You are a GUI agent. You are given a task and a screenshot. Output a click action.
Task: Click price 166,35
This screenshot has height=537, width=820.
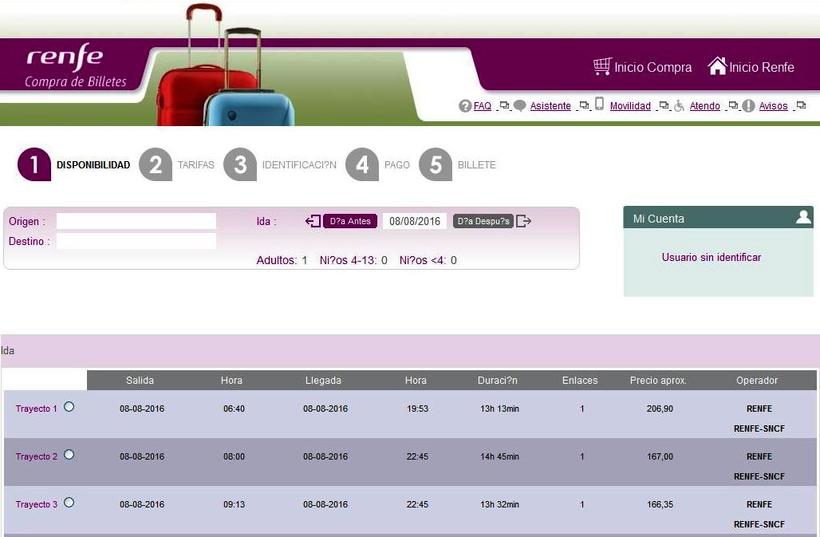(x=659, y=505)
